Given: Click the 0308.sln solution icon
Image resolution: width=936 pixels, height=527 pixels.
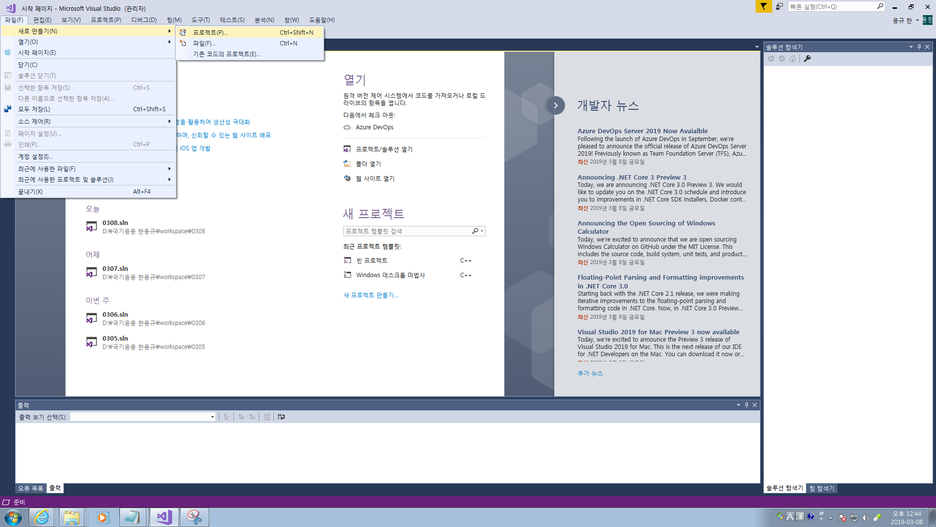Looking at the screenshot, I should 91,227.
